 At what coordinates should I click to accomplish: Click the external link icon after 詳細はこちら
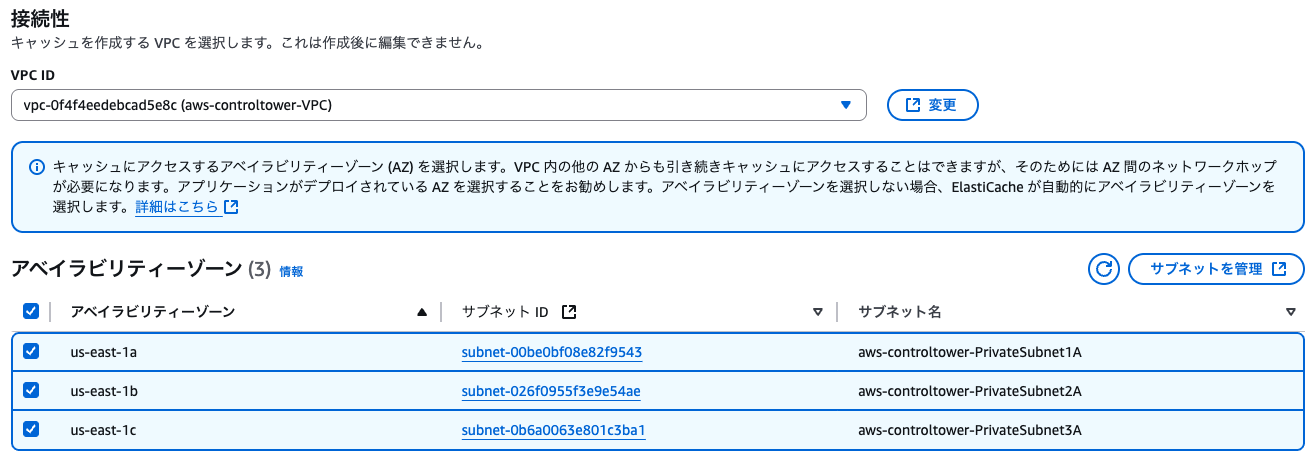[232, 208]
